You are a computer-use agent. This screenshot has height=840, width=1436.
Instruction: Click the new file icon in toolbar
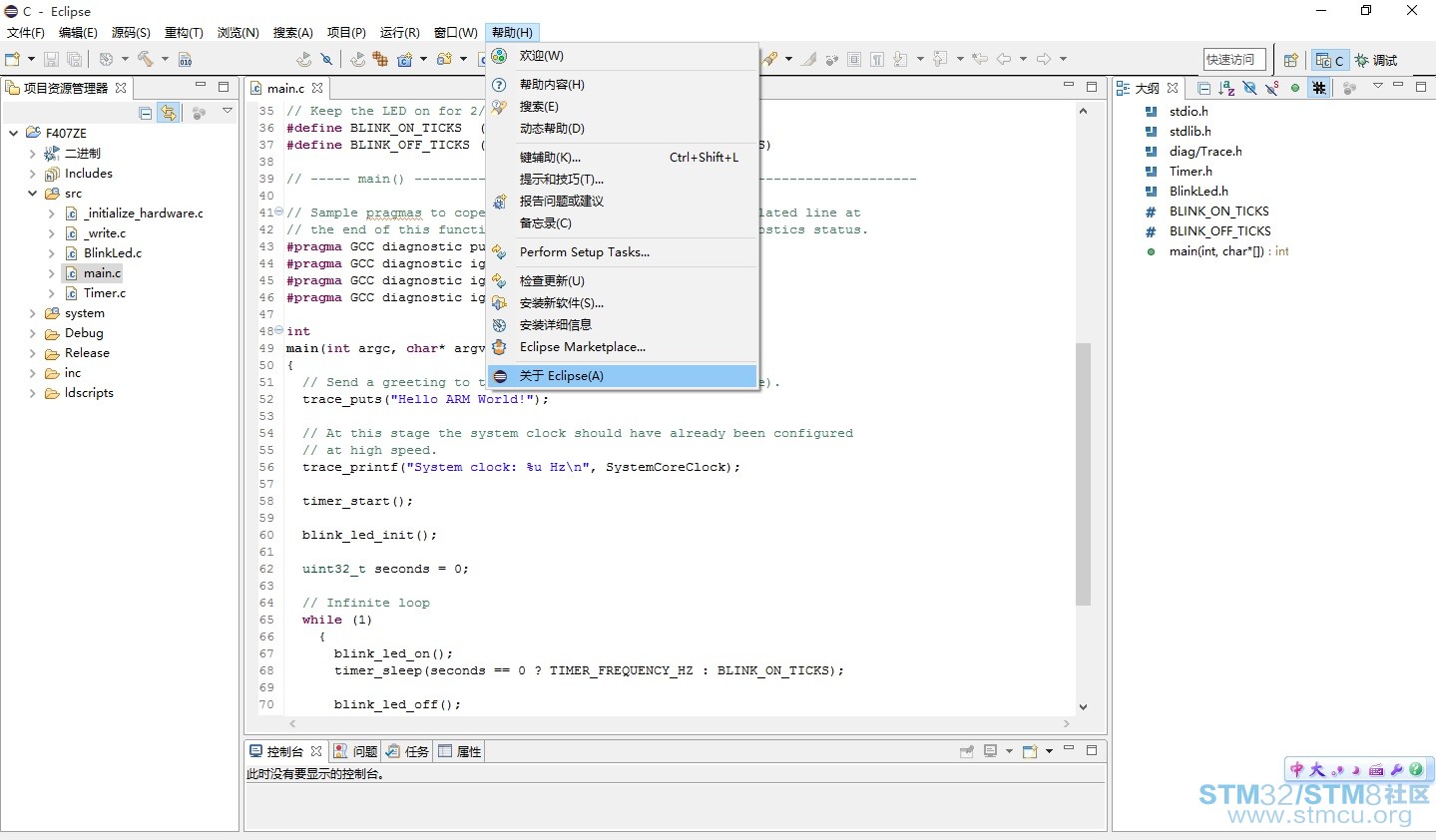coord(13,60)
